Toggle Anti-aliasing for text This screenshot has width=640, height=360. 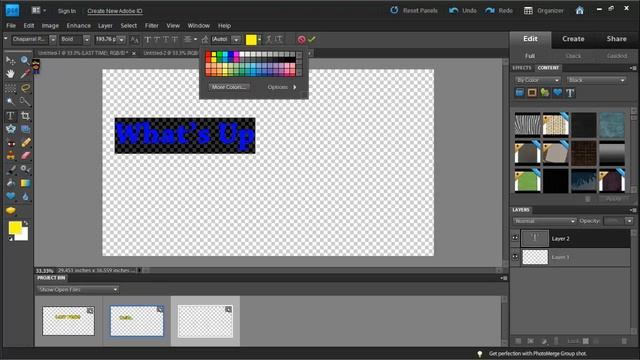click(x=134, y=40)
